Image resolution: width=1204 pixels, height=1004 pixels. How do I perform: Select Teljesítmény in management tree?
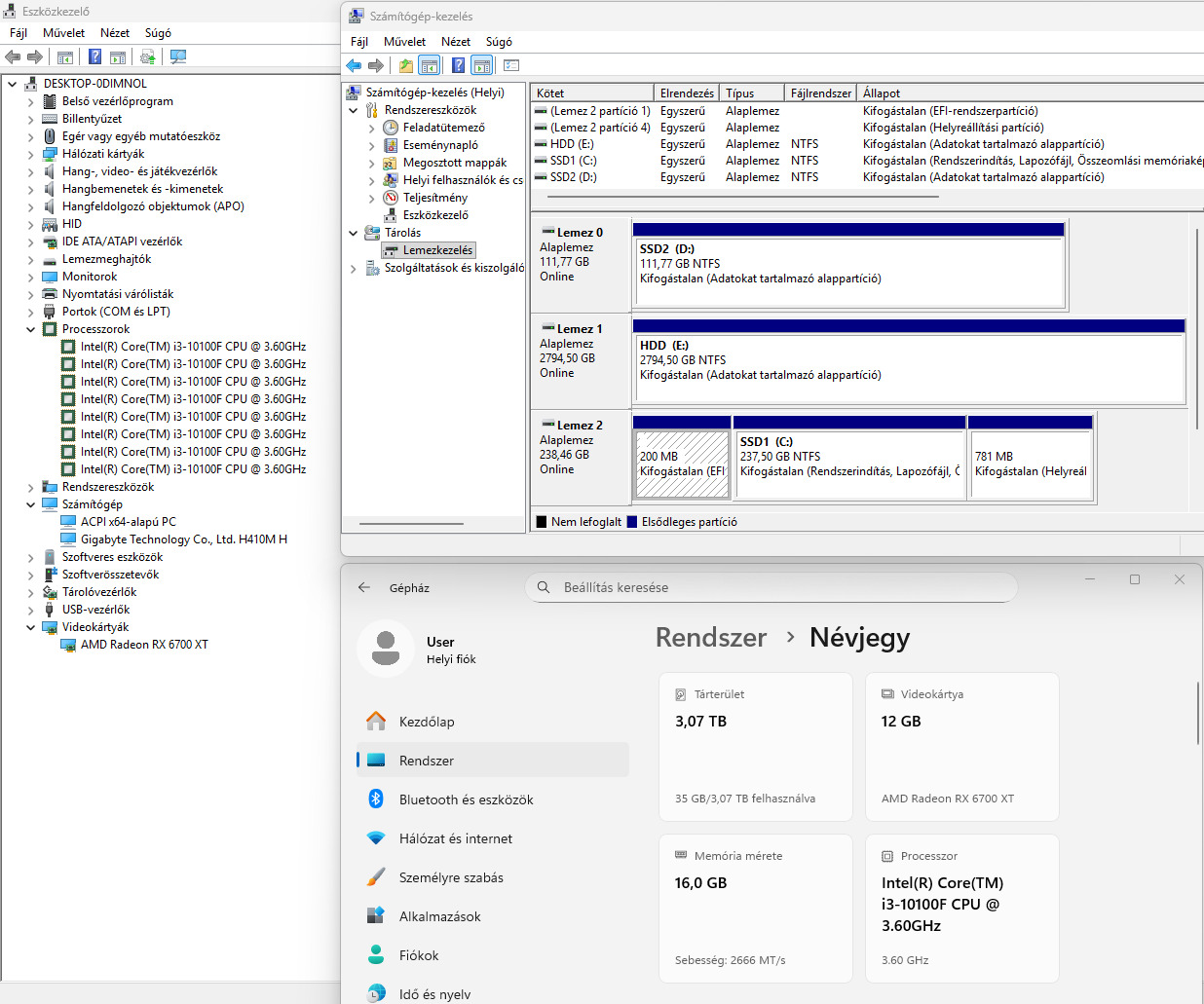click(435, 198)
